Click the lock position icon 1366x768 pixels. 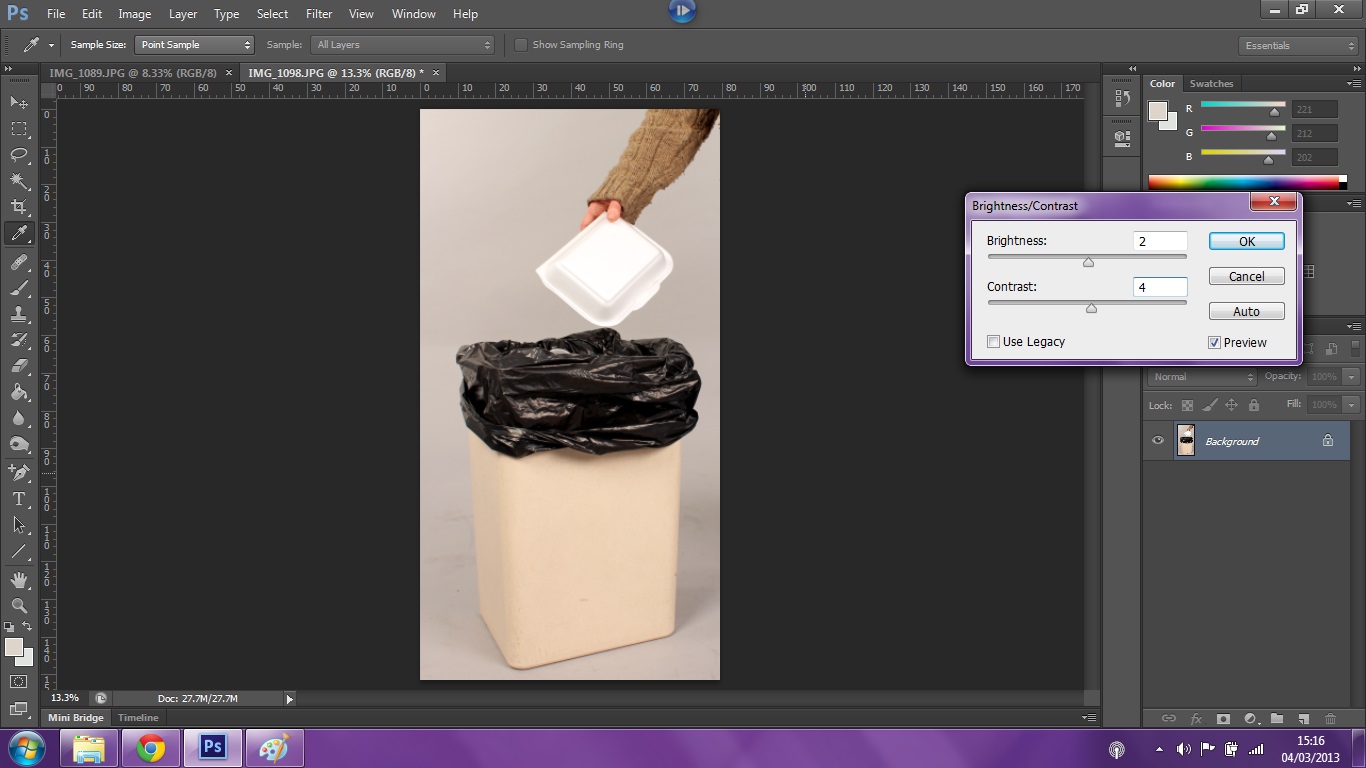point(1231,405)
